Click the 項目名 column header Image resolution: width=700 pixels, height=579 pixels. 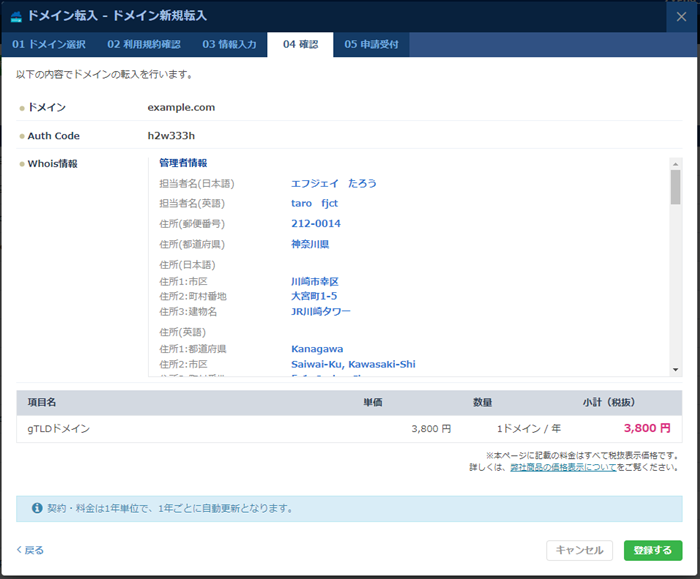42,402
